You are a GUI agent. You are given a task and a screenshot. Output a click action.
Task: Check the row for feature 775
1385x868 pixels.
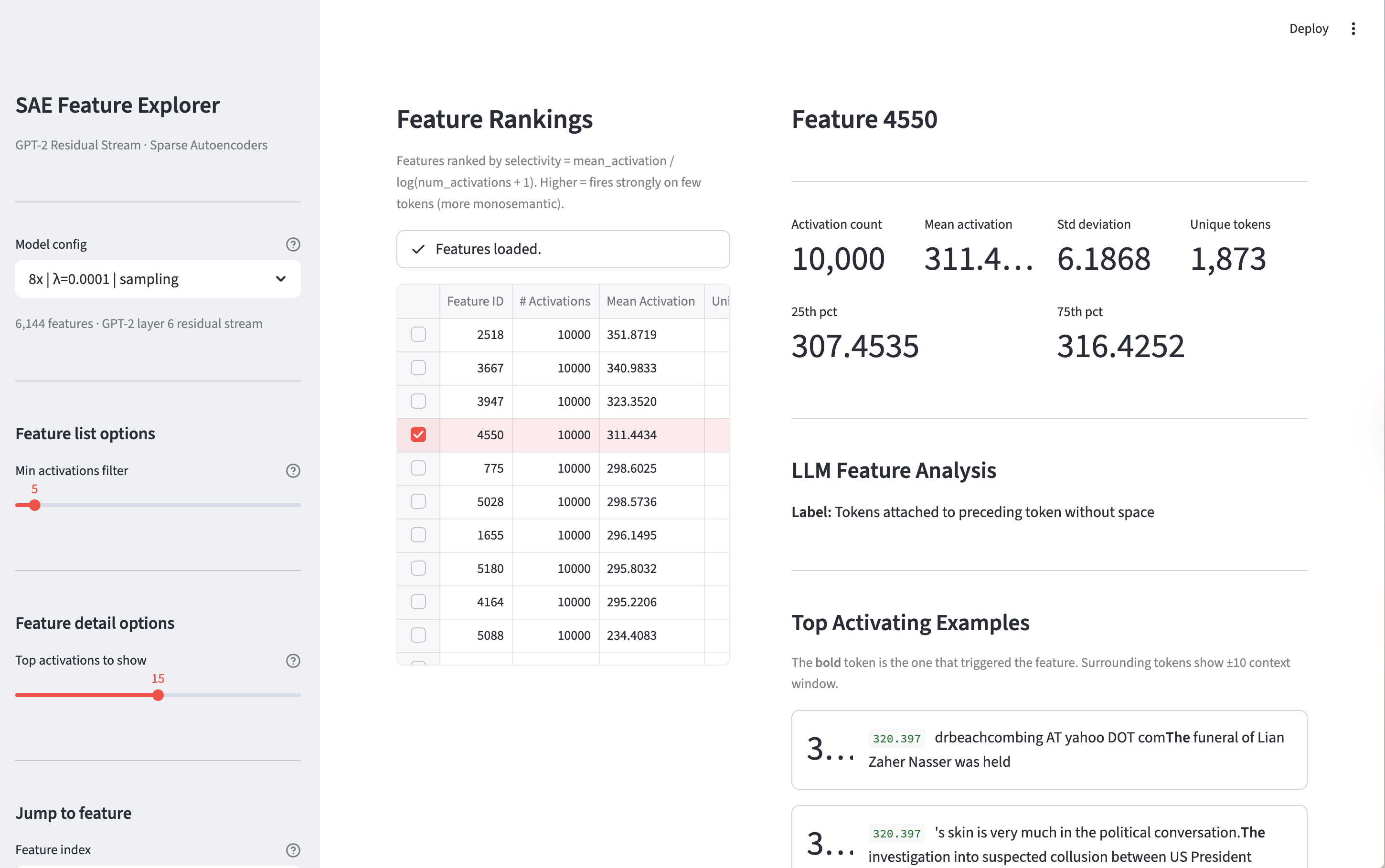[418, 468]
